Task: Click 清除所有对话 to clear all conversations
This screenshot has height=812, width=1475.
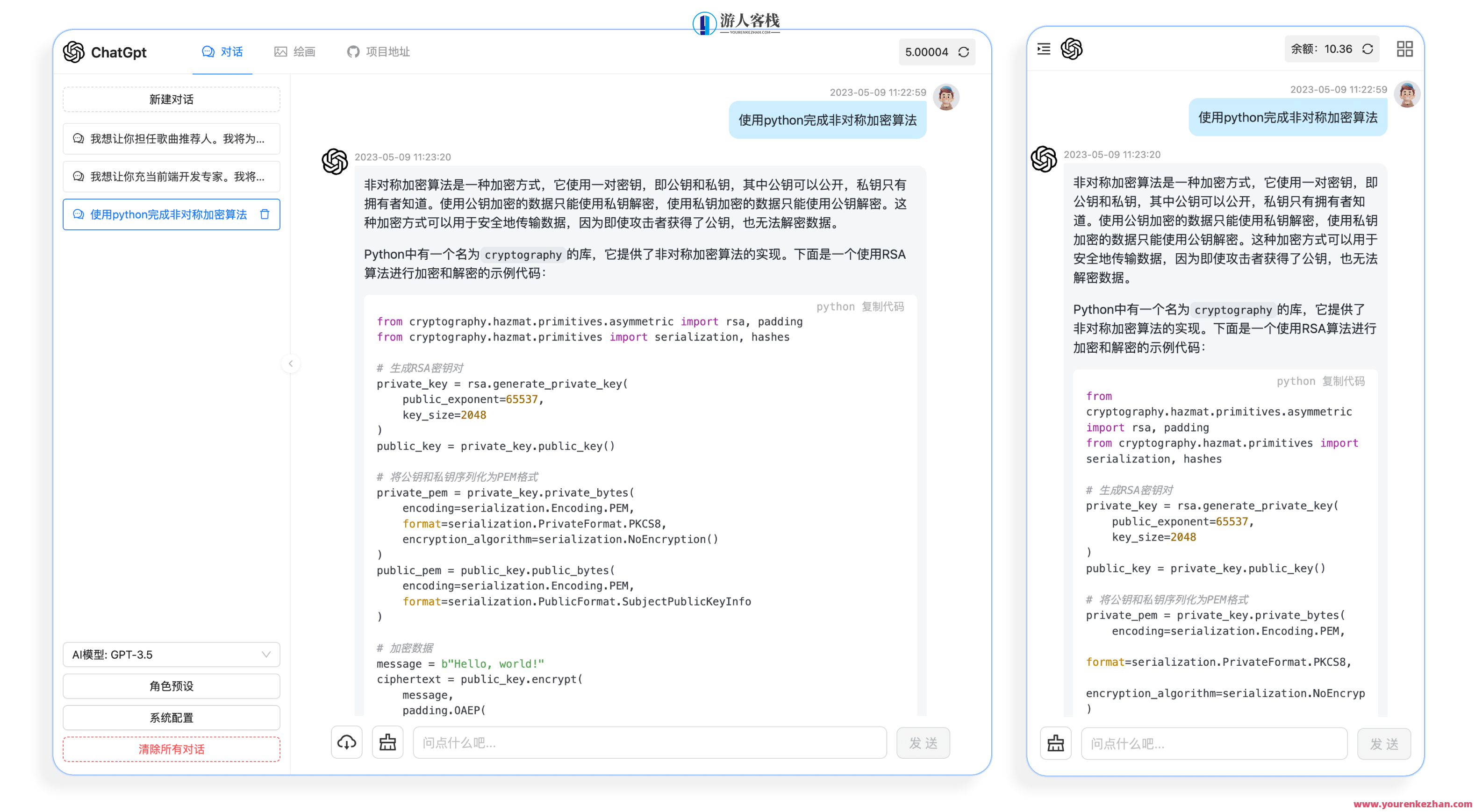Action: [x=171, y=749]
